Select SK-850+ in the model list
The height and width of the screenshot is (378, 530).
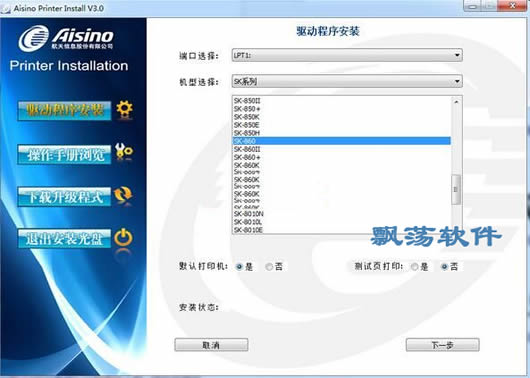tap(342, 109)
